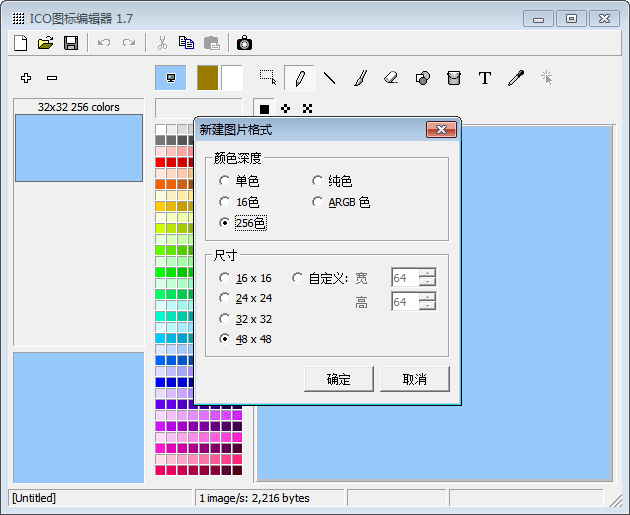Select the Eraser tool
Screen dimensions: 630x515
pos(391,78)
